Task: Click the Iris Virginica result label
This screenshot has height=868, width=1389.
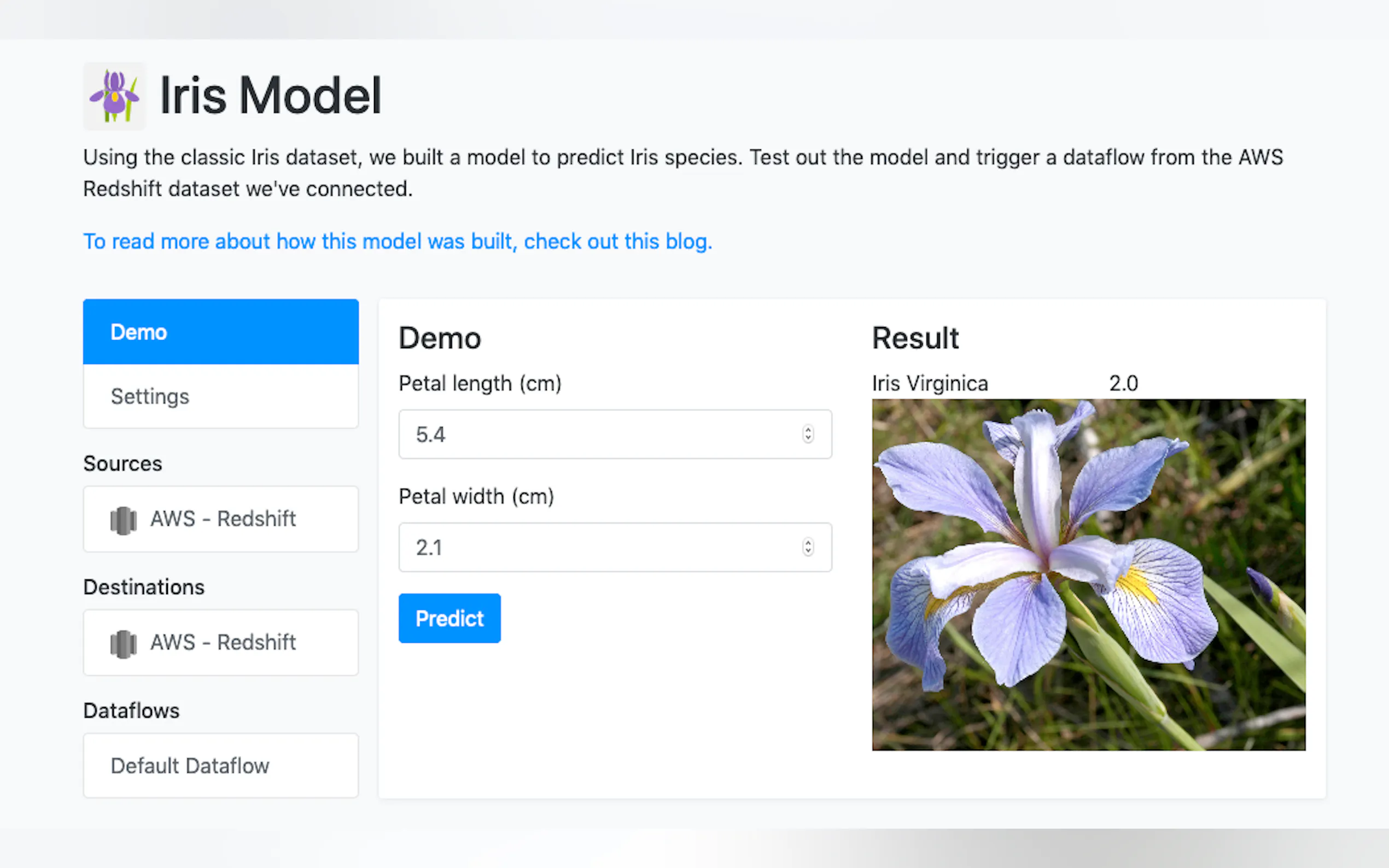Action: 930,384
